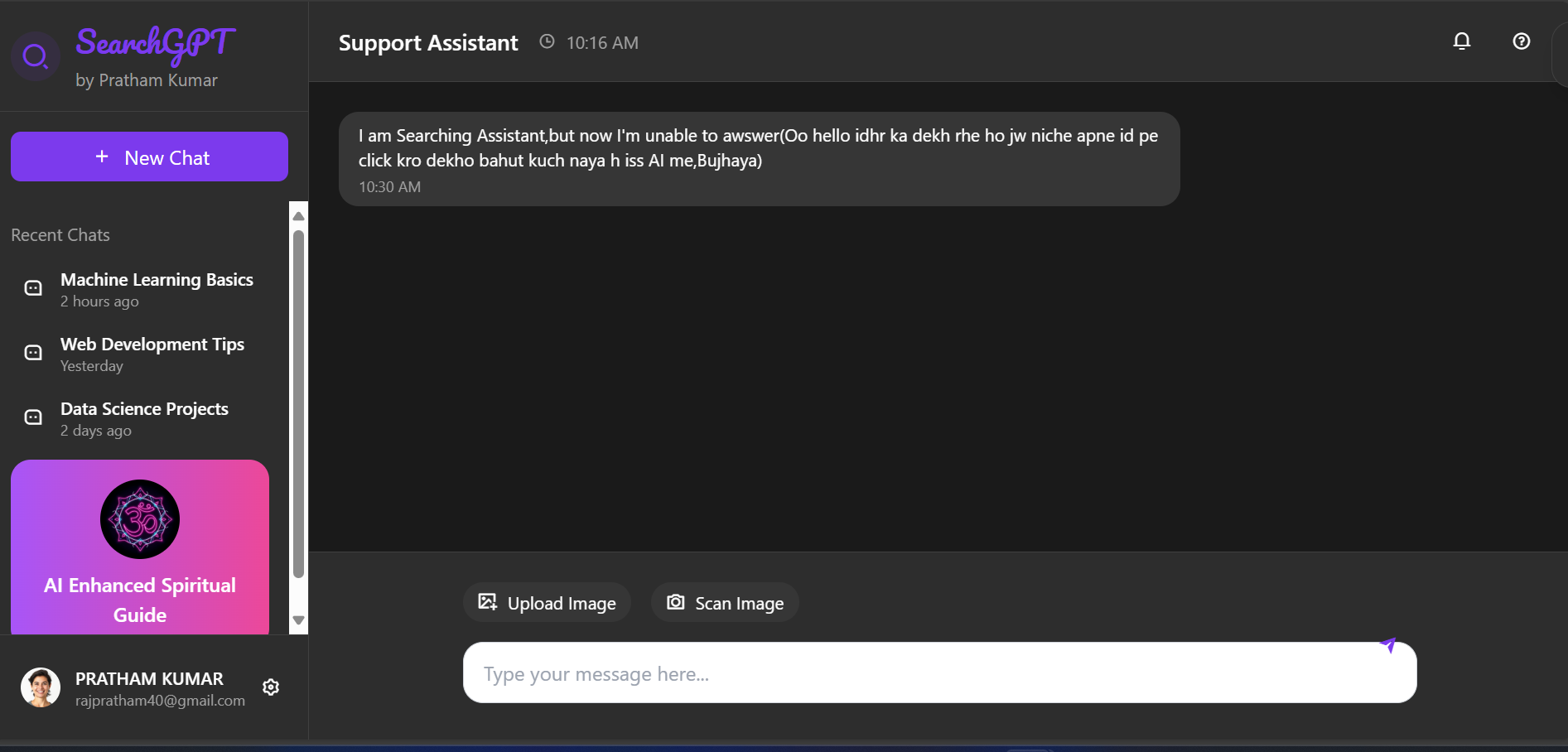Screen dimensions: 1568x752
Task: Click chat icon for Machine Learning Basics
Action: pos(33,288)
